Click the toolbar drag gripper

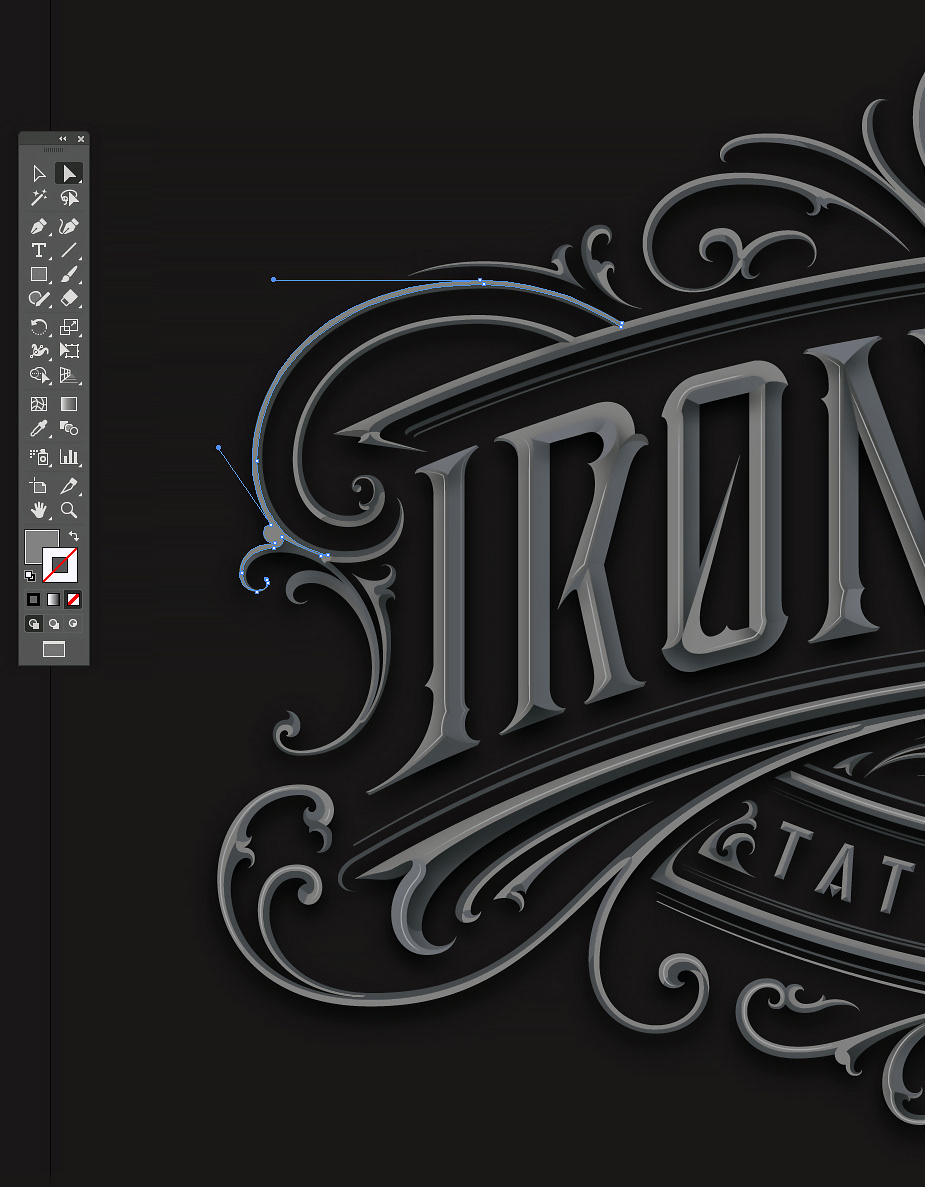[x=54, y=150]
